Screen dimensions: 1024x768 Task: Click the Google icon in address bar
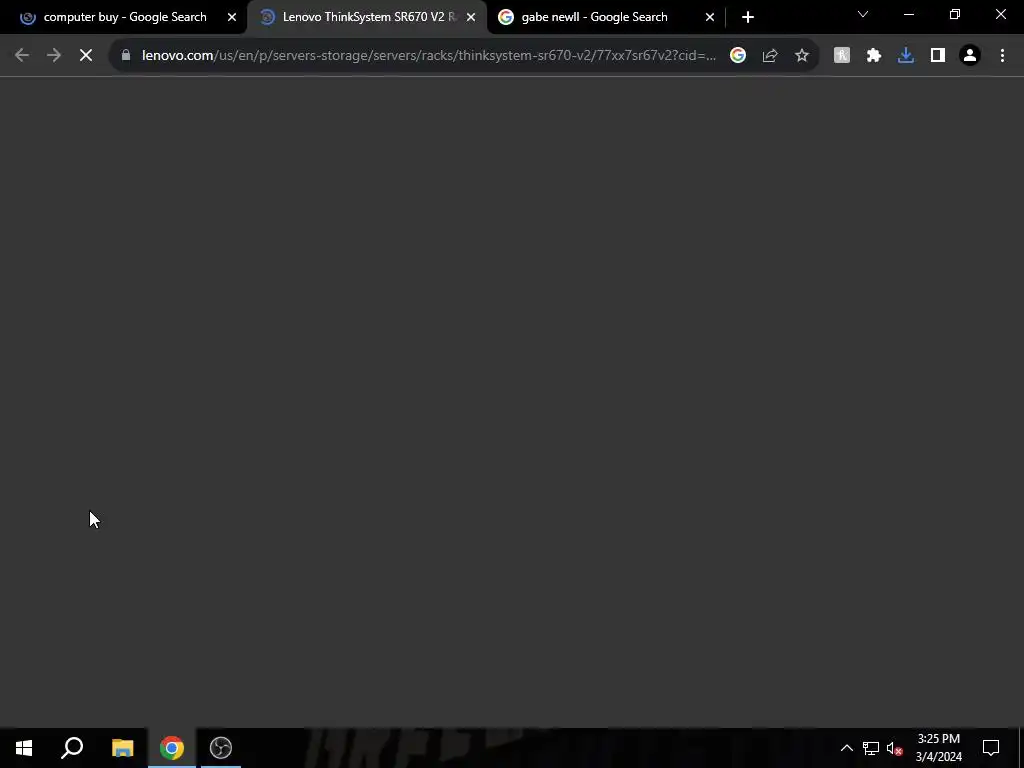738,56
